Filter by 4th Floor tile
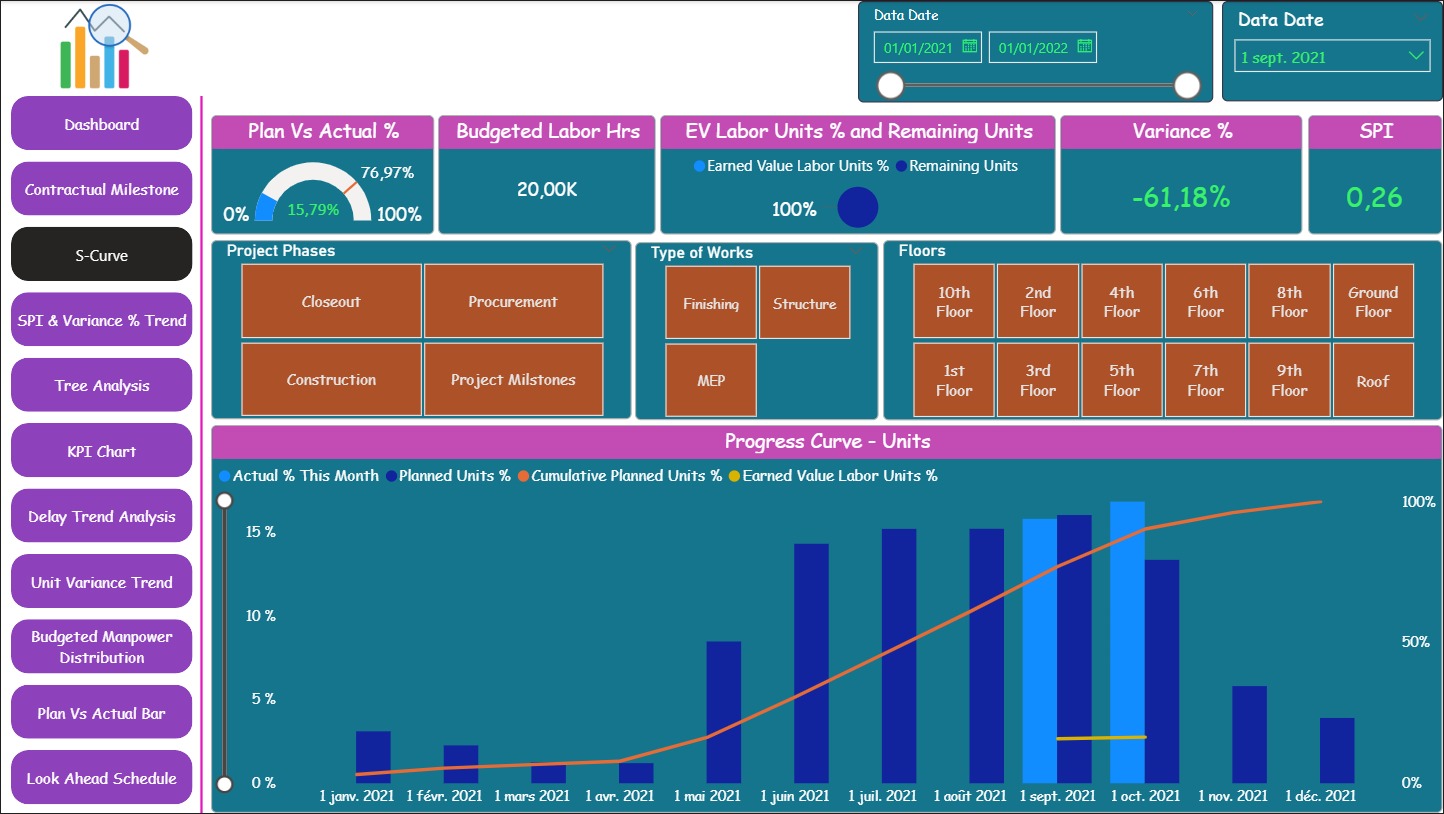The width and height of the screenshot is (1444, 814). pos(1122,301)
